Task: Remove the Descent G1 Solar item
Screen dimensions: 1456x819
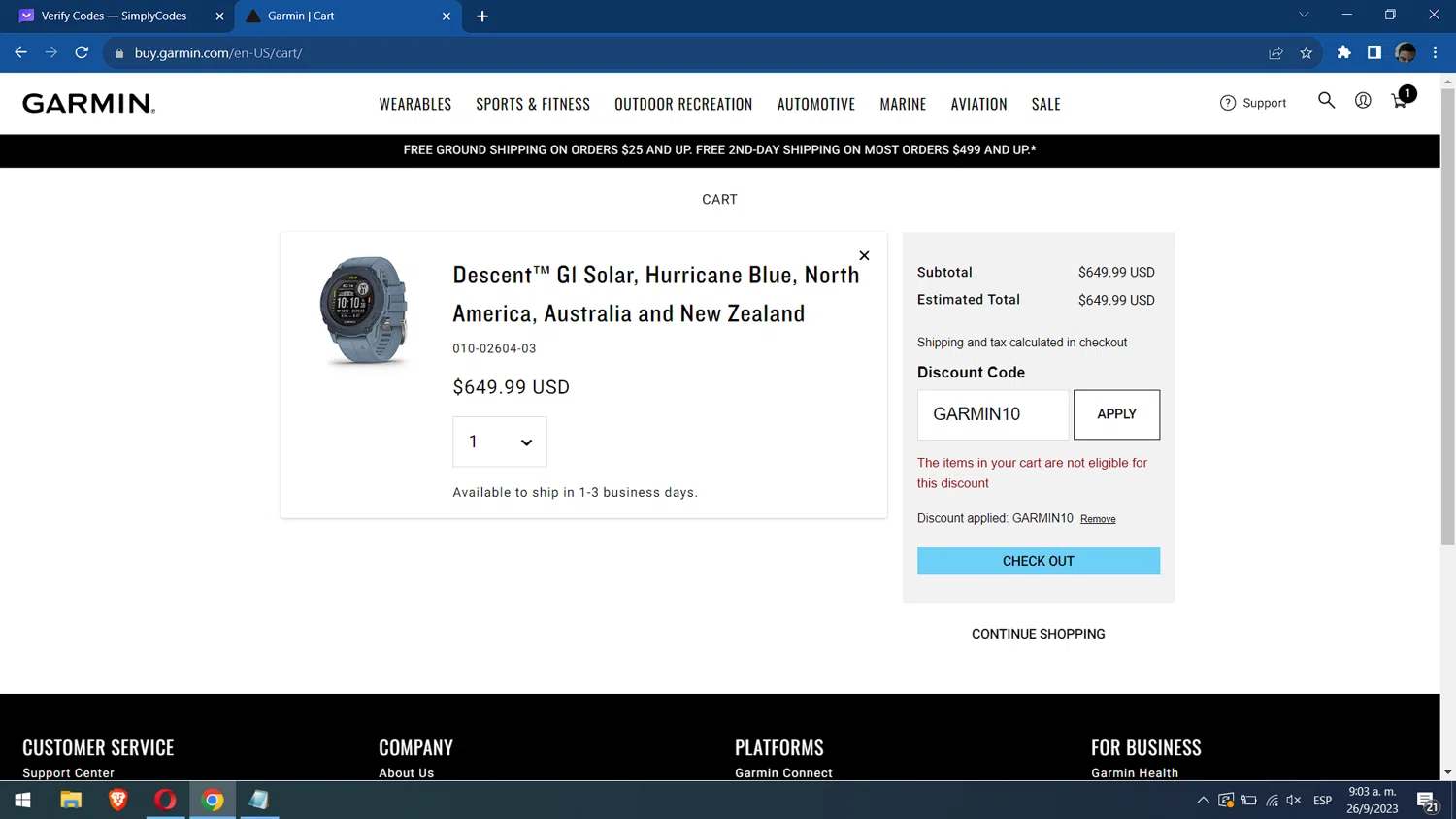Action: click(x=864, y=255)
